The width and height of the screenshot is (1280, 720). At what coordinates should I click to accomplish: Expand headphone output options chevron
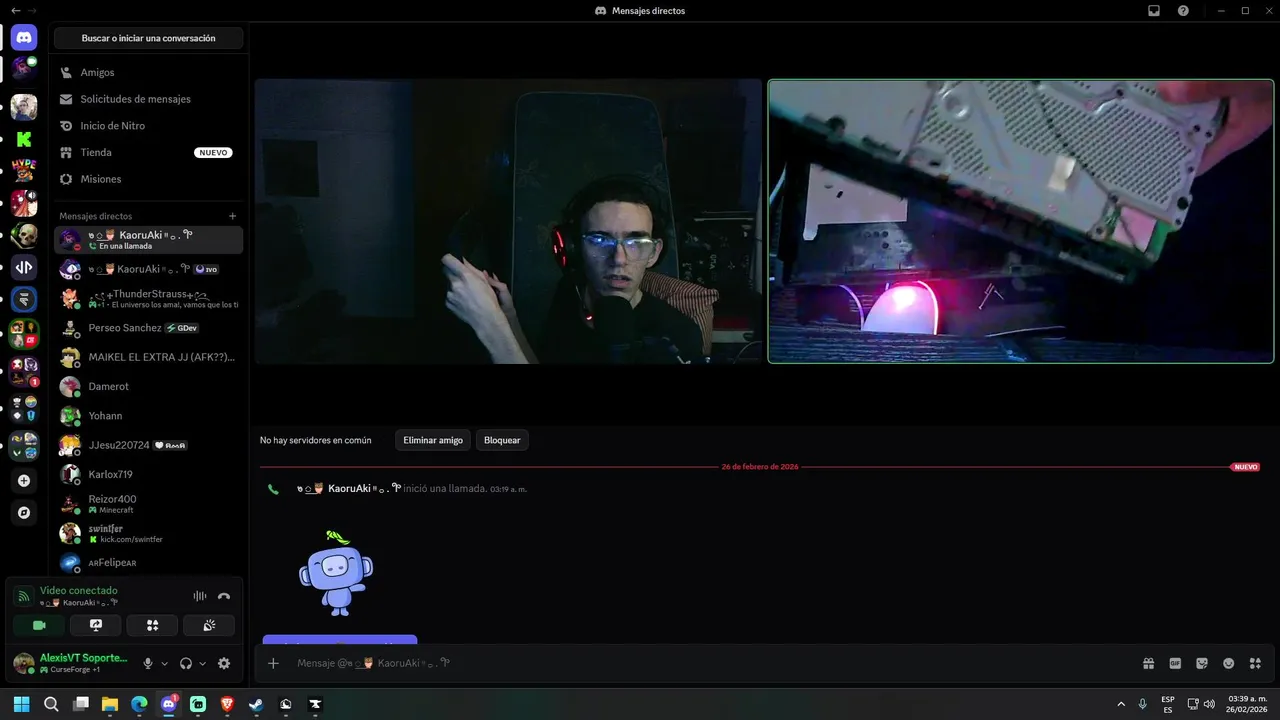pos(203,663)
